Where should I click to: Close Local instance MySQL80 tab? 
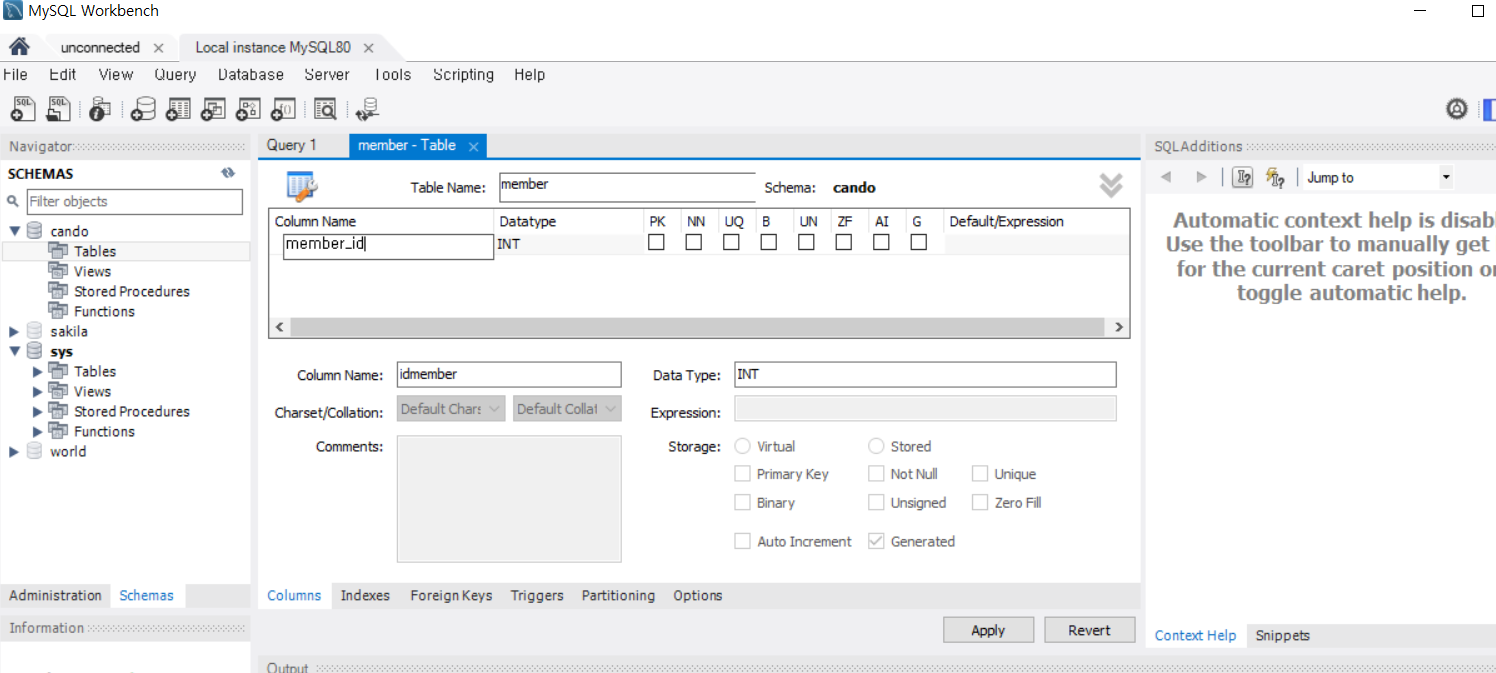[x=368, y=48]
